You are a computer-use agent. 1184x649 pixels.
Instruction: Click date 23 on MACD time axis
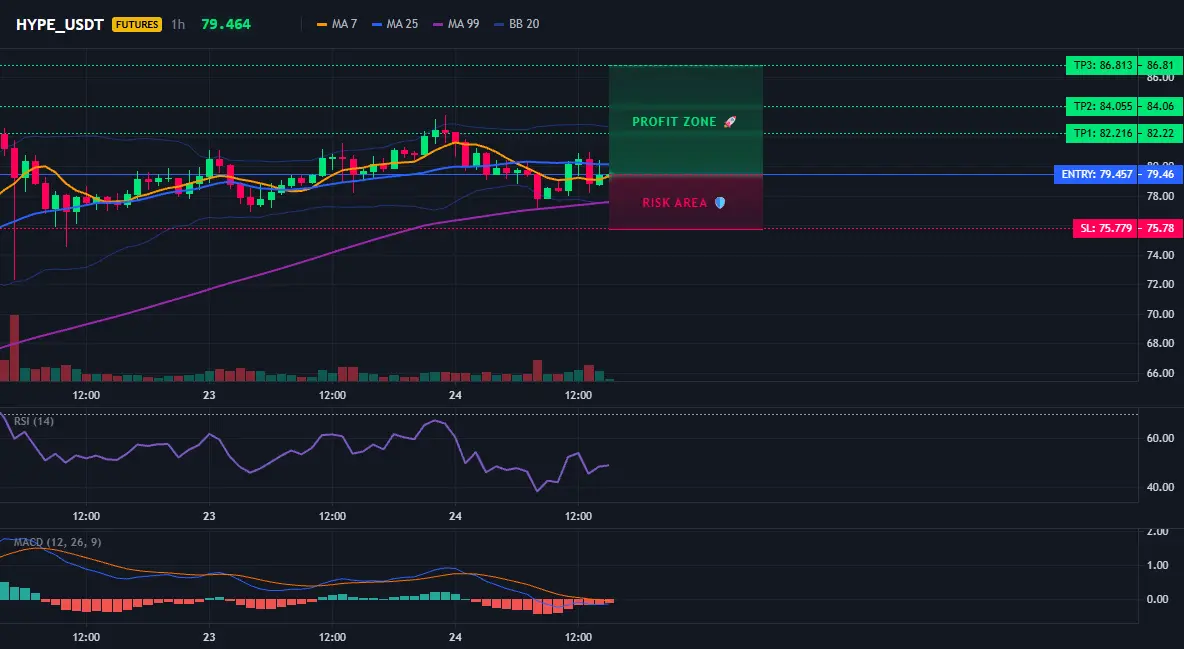209,637
